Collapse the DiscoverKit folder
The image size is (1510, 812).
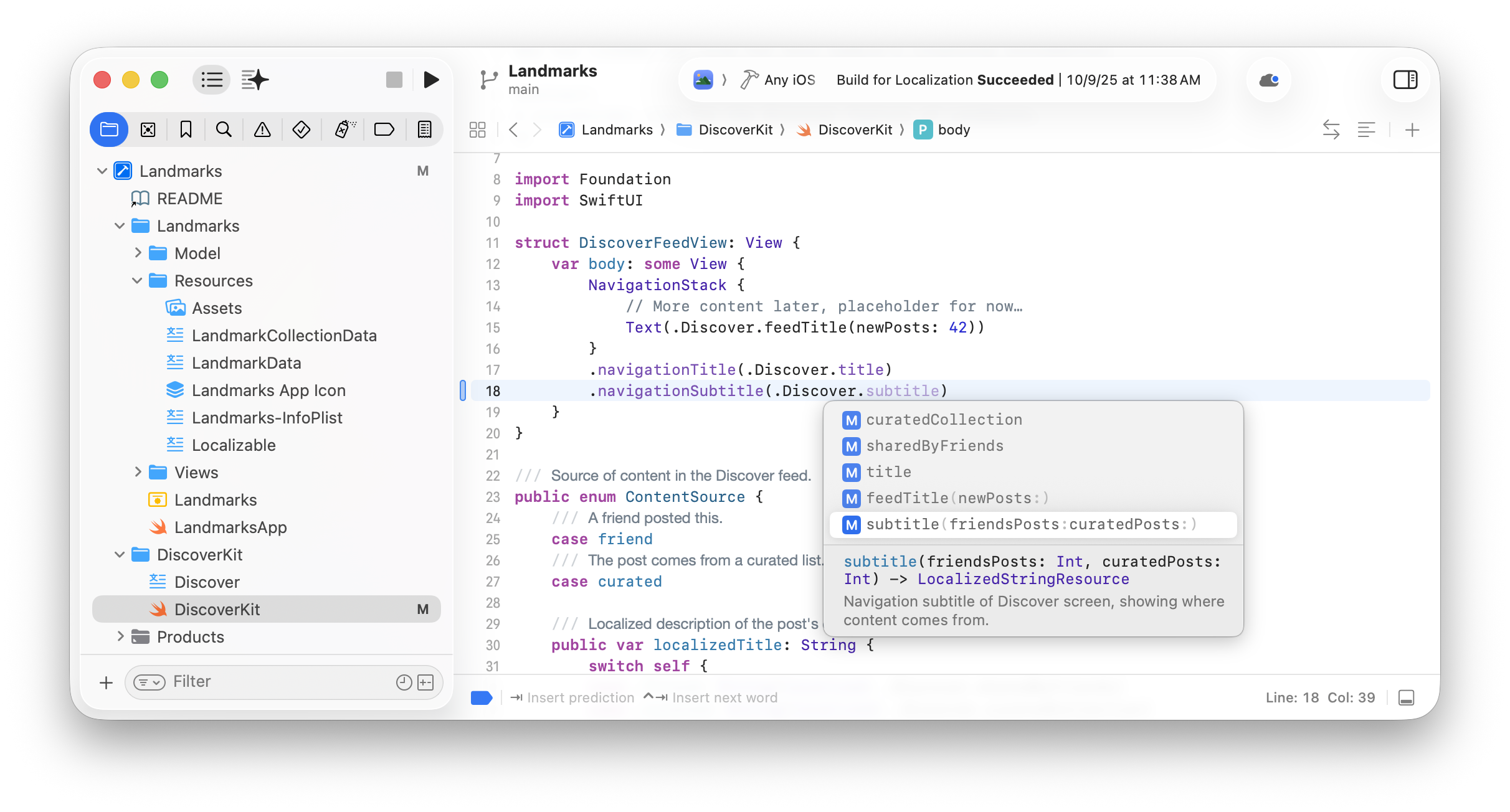[120, 554]
